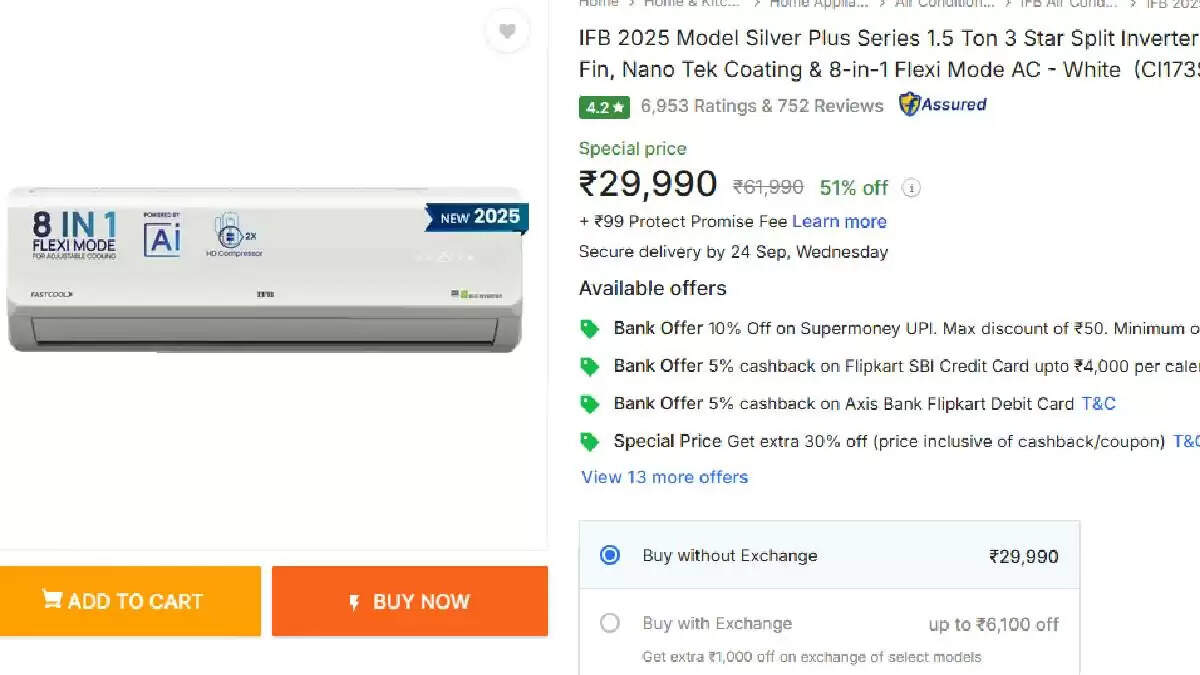The height and width of the screenshot is (675, 1200).
Task: Click the BUY NOW button
Action: 410,601
